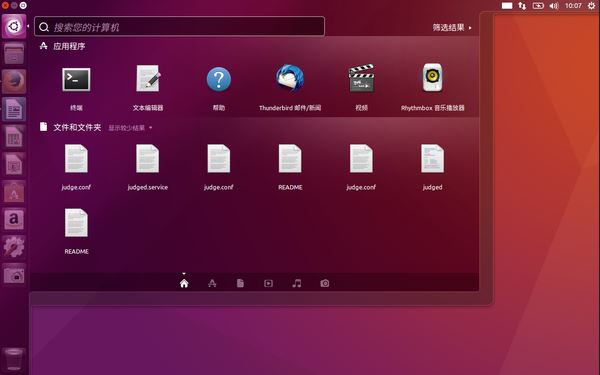The width and height of the screenshot is (600, 375).
Task: Click the 10:07 clock in top panel
Action: 573,6
